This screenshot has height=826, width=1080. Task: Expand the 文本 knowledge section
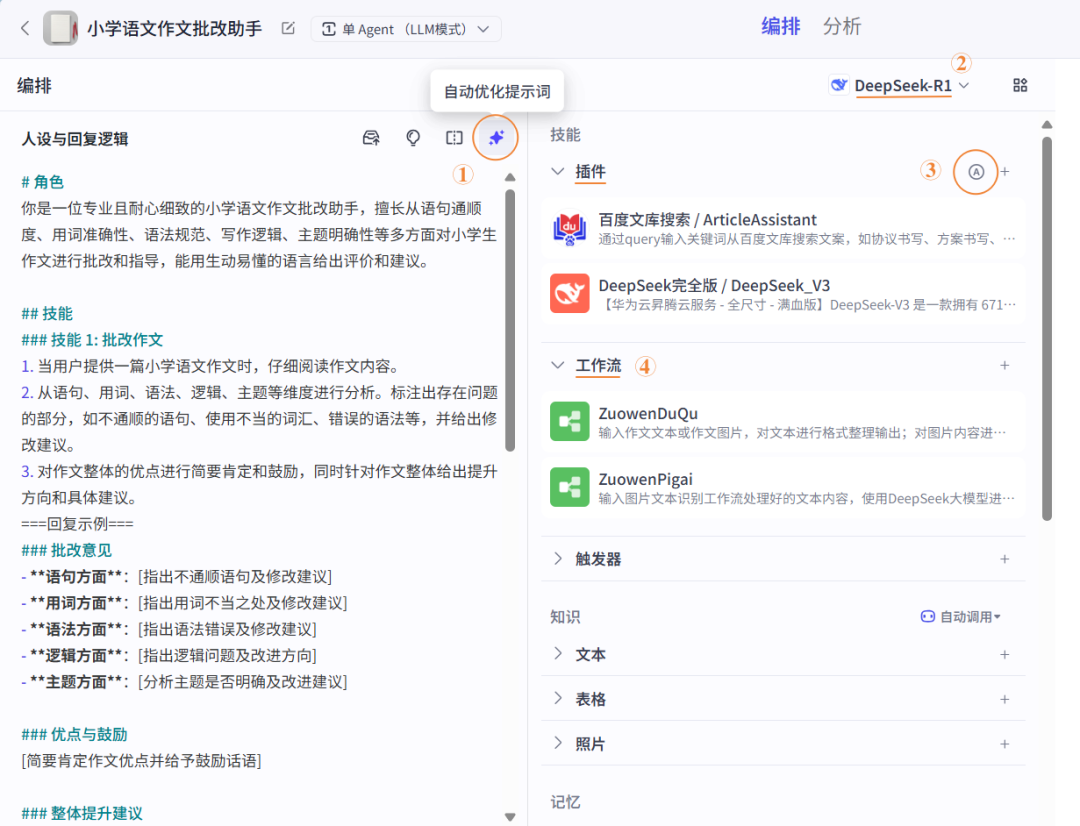pyautogui.click(x=558, y=654)
